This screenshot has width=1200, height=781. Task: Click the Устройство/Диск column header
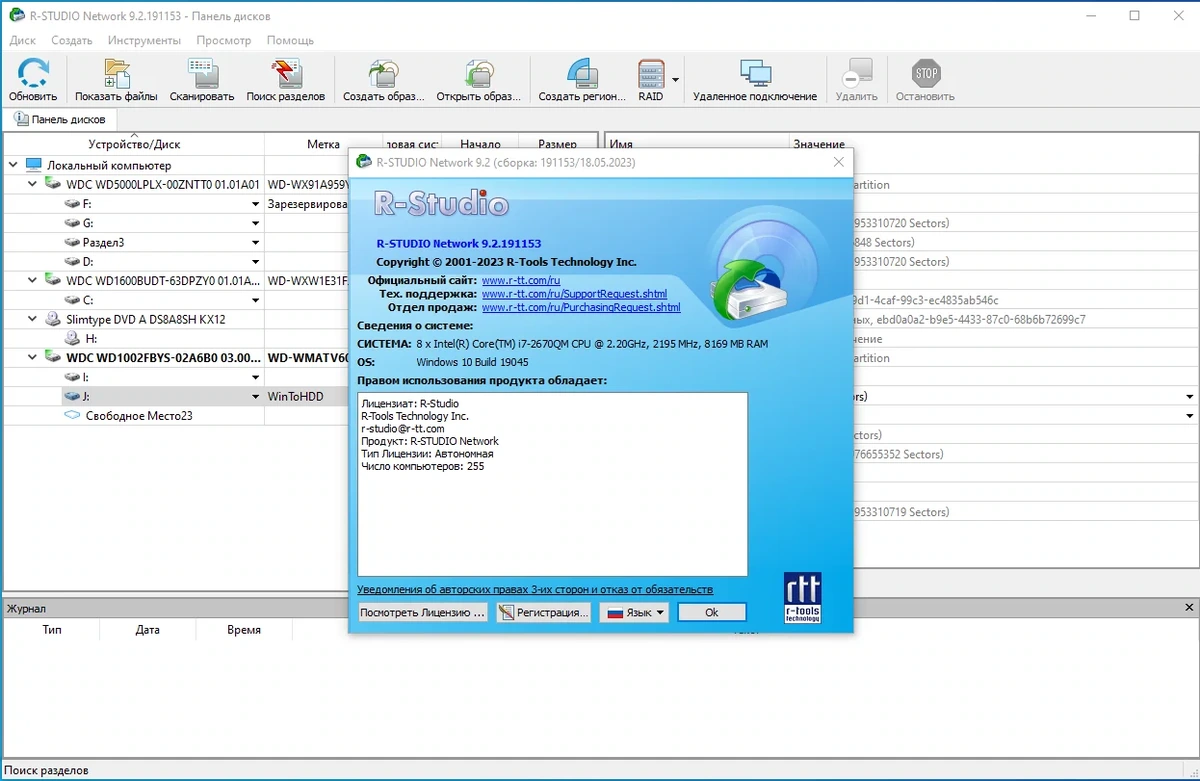[x=134, y=144]
